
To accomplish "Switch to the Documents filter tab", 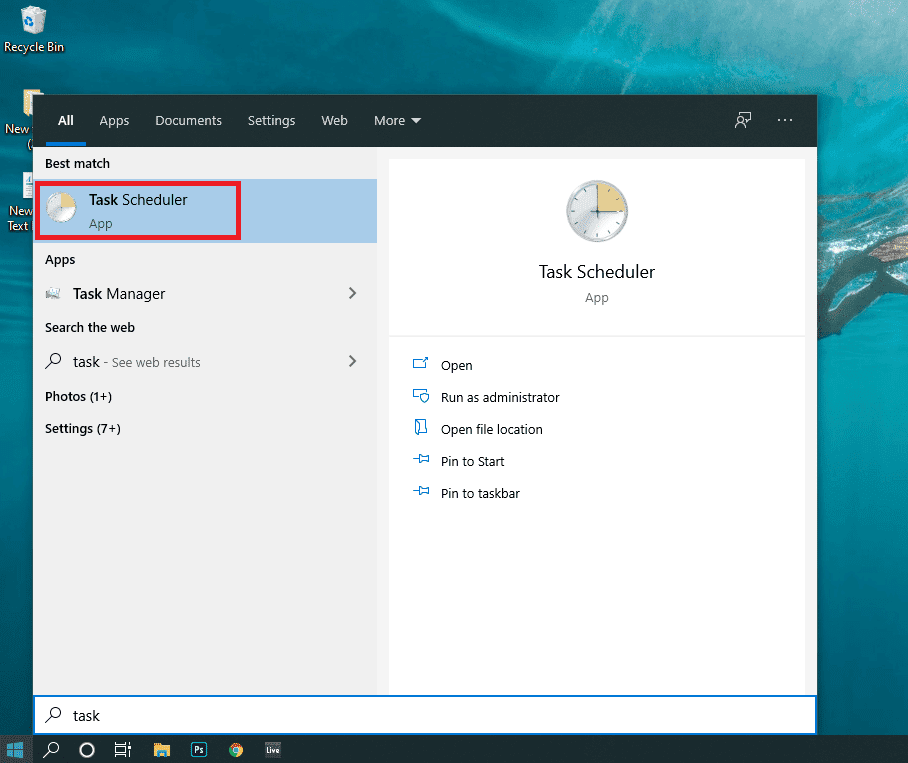I will pos(188,121).
